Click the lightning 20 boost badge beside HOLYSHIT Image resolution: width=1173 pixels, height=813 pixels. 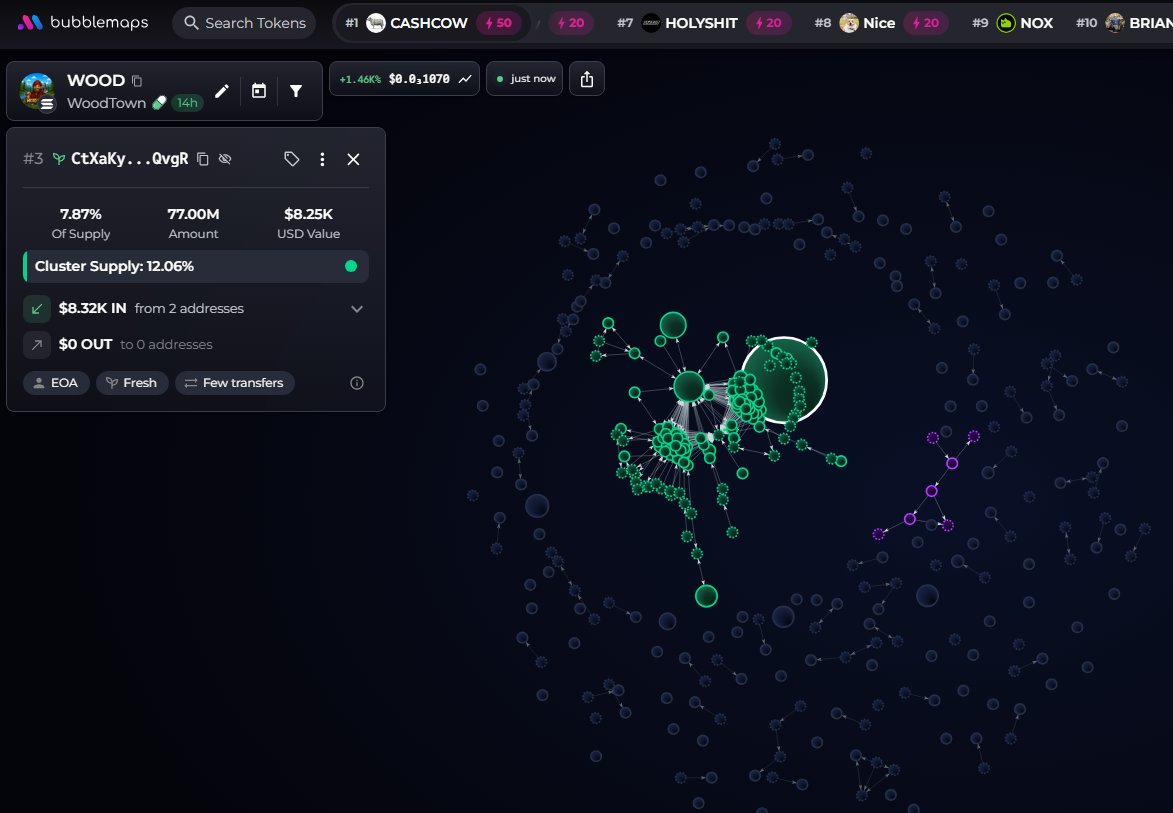tap(768, 23)
